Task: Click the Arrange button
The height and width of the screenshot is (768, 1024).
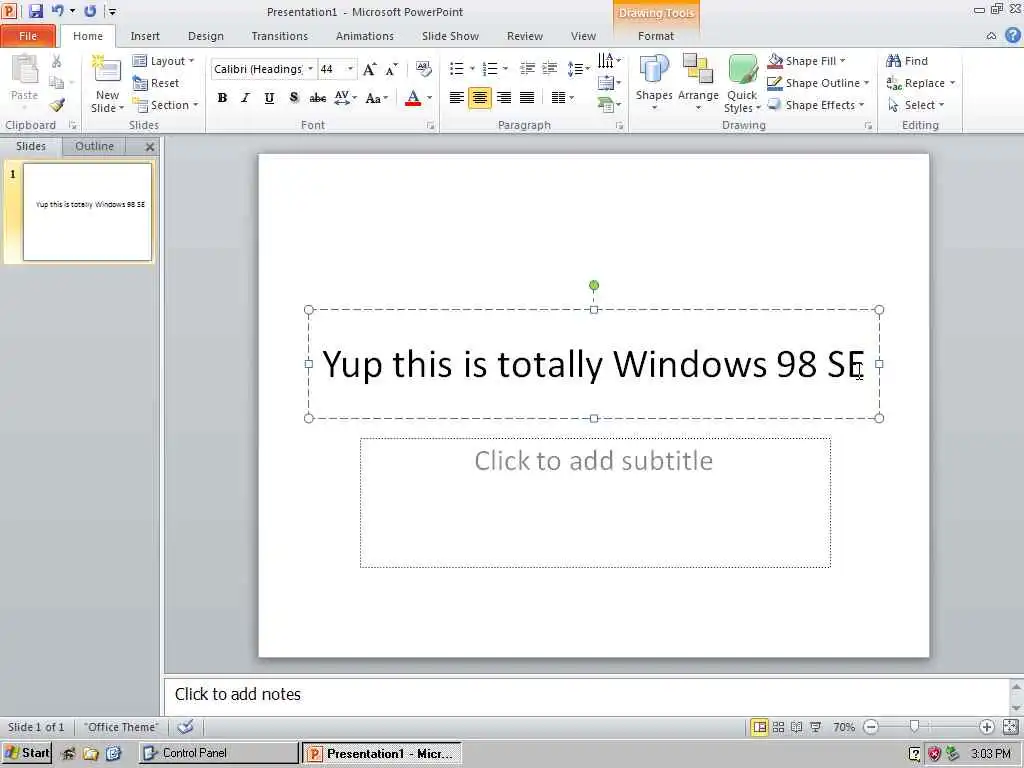Action: 698,83
